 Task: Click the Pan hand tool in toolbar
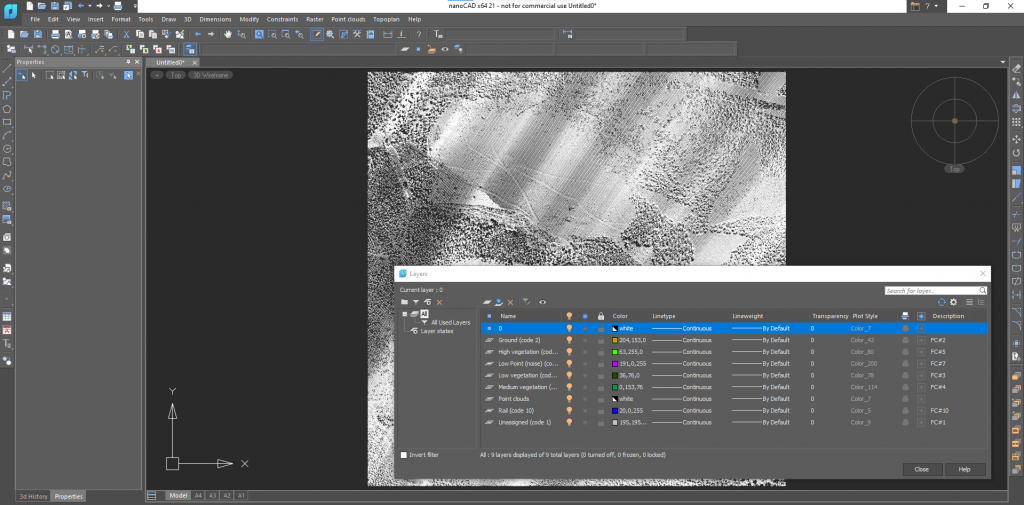click(228, 34)
